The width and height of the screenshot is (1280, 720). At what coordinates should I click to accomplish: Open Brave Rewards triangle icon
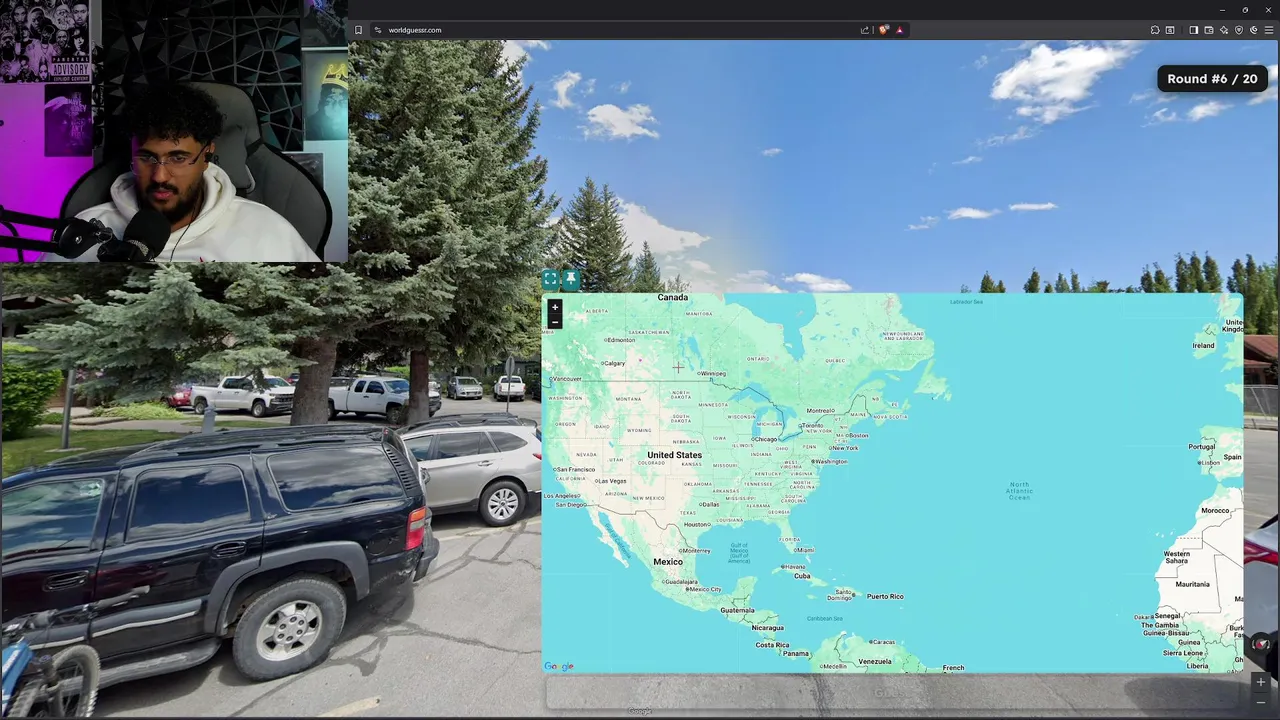click(x=899, y=30)
